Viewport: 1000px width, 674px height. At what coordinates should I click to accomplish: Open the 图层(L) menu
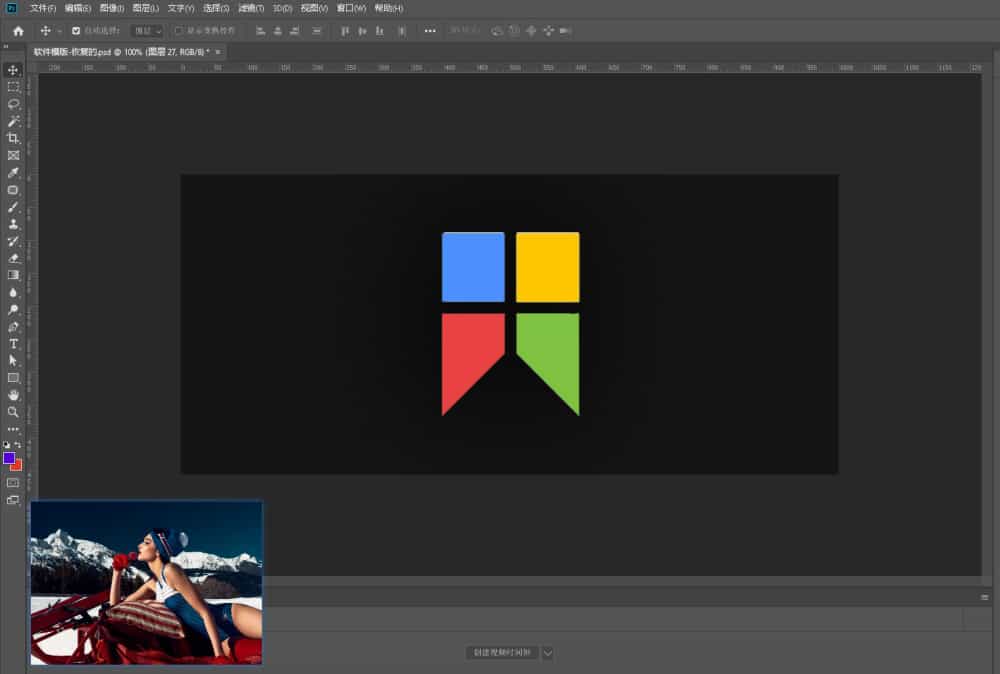click(x=145, y=8)
